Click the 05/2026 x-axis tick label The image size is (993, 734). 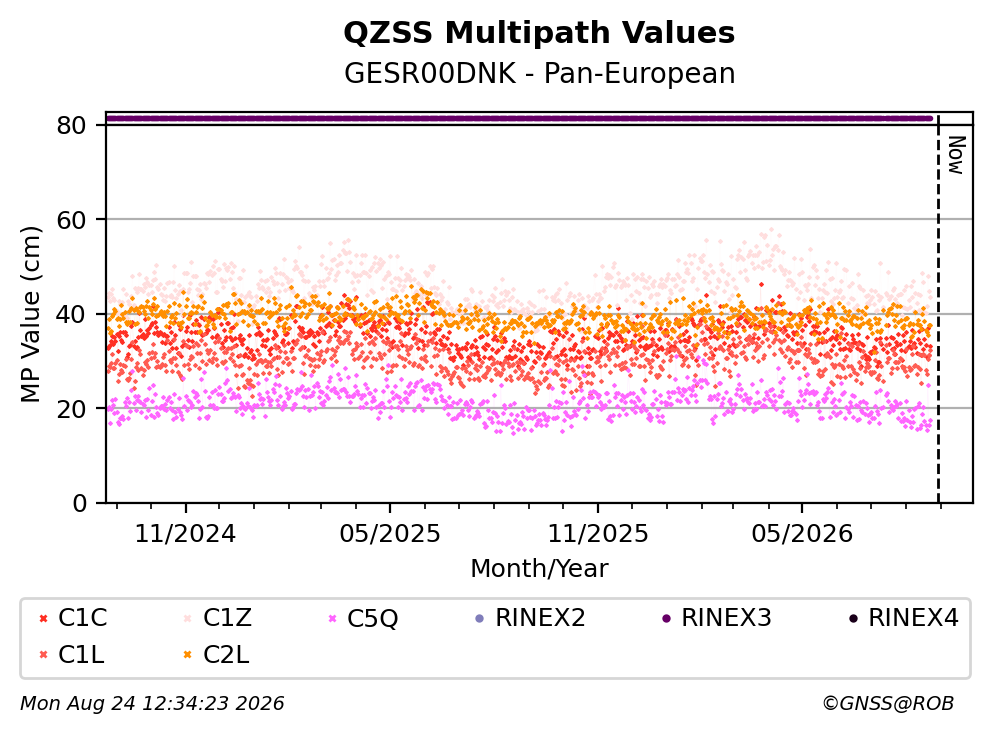click(x=802, y=534)
